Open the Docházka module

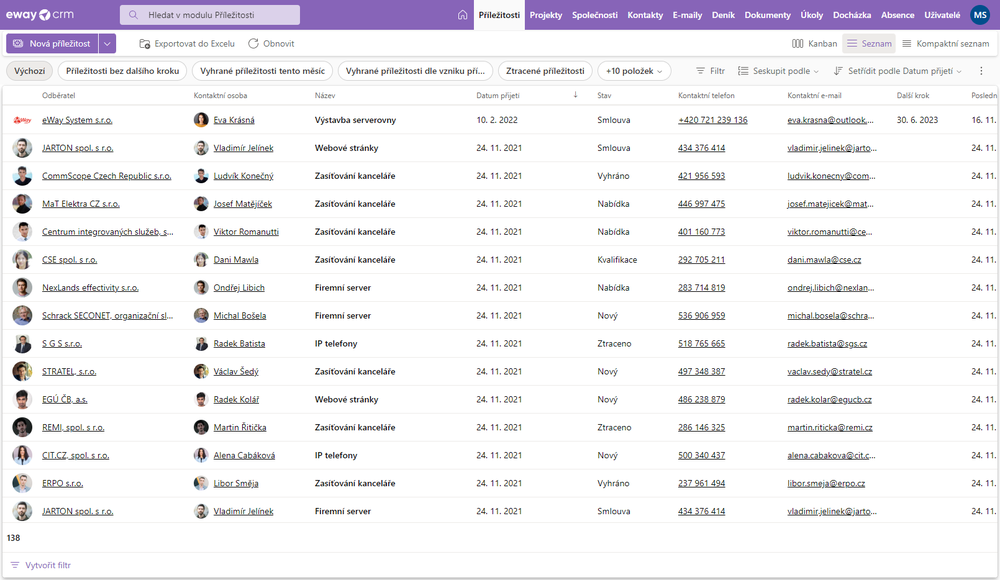(x=851, y=15)
